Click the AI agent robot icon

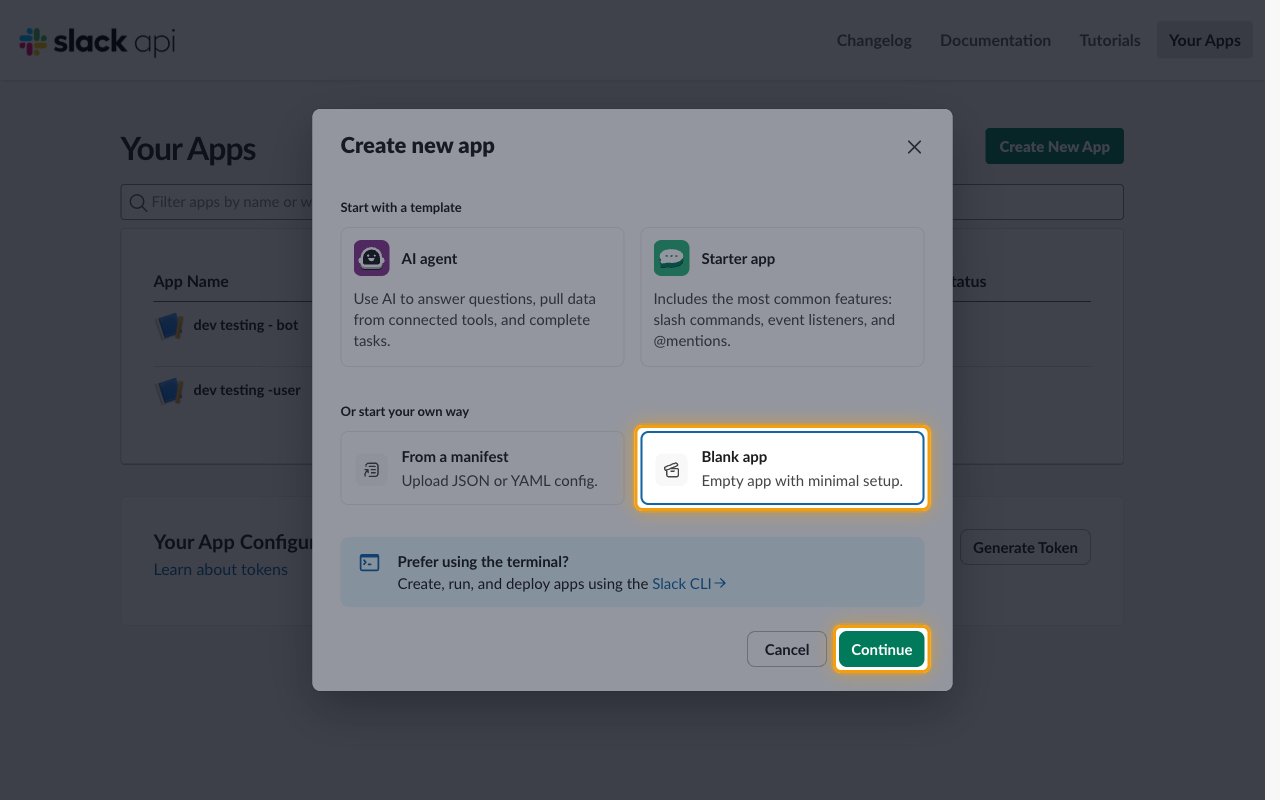coord(372,258)
